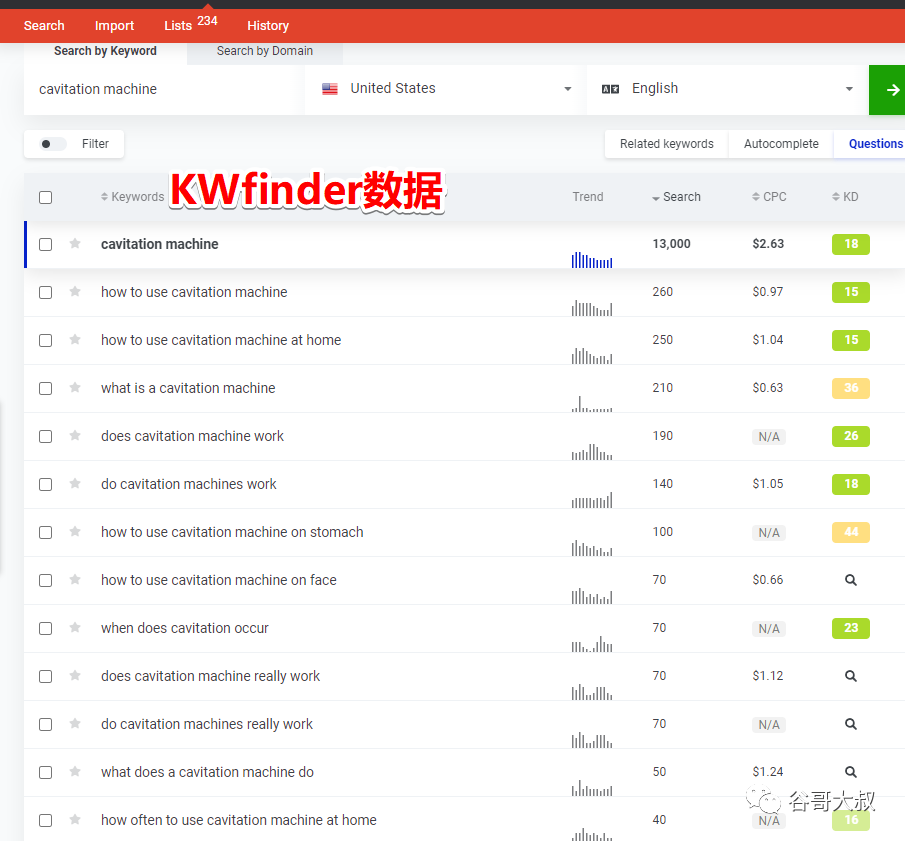Sort by the Search volume column

676,197
